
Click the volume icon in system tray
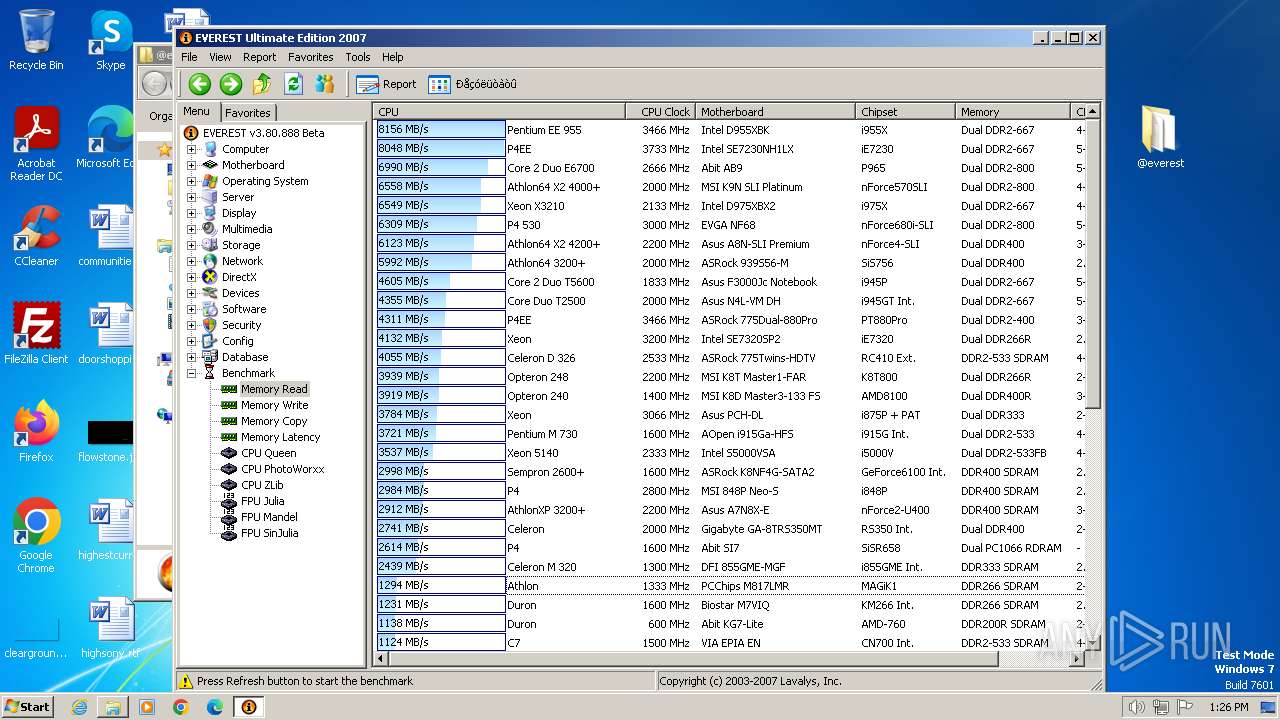1136,707
